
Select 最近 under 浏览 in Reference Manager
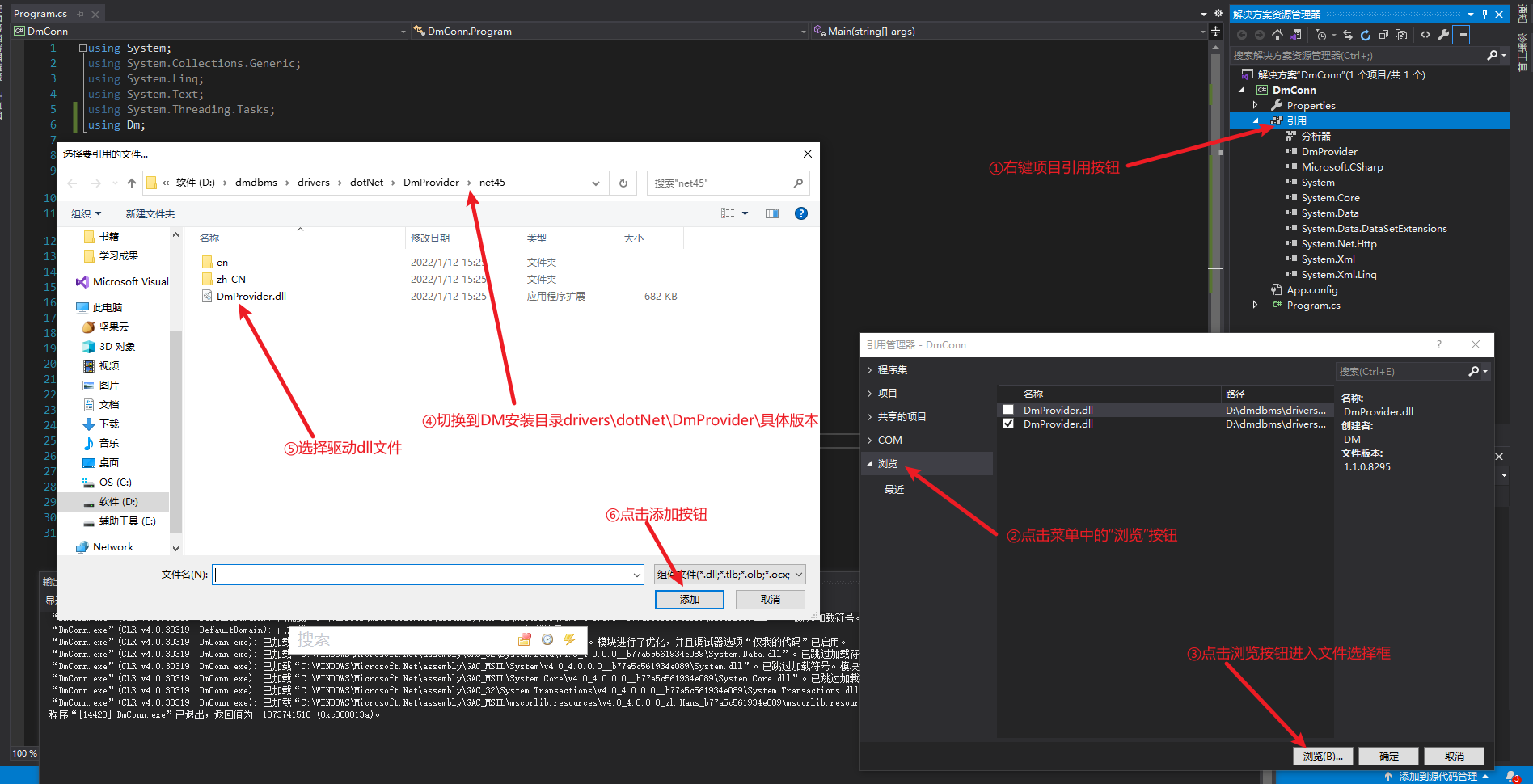click(894, 490)
